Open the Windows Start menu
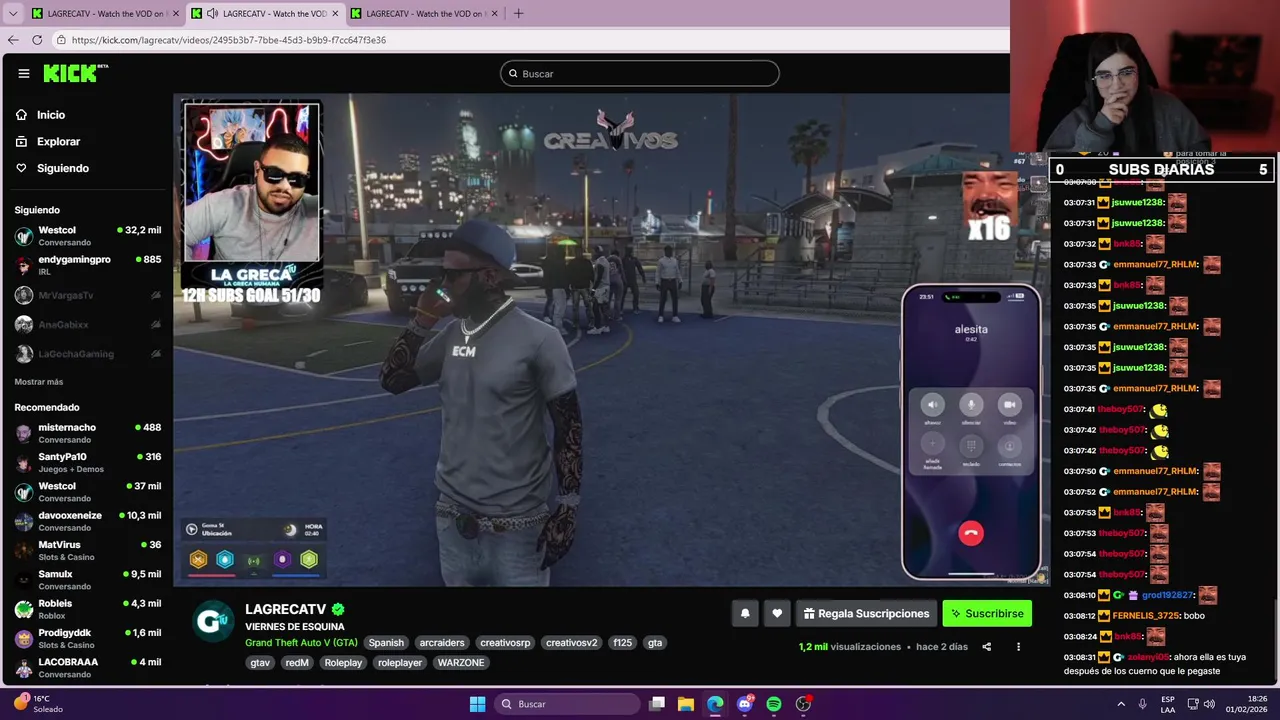Viewport: 1280px width, 720px height. 477,704
